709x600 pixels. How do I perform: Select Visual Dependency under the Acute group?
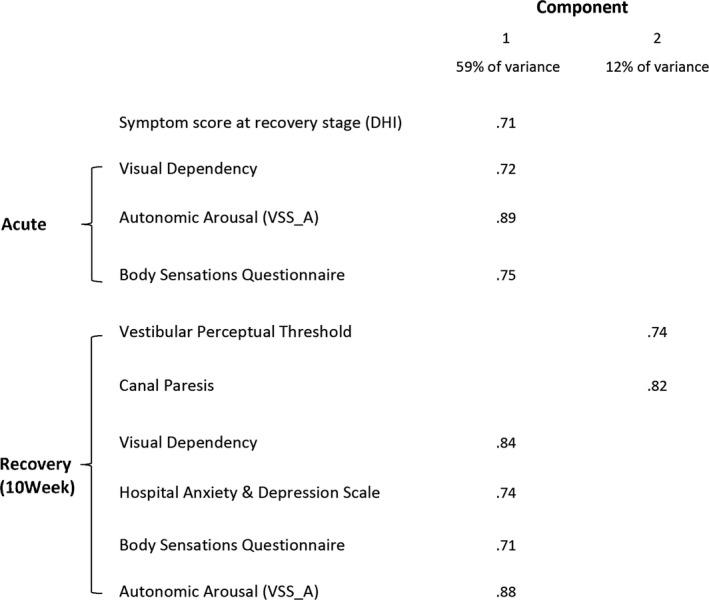[187, 168]
